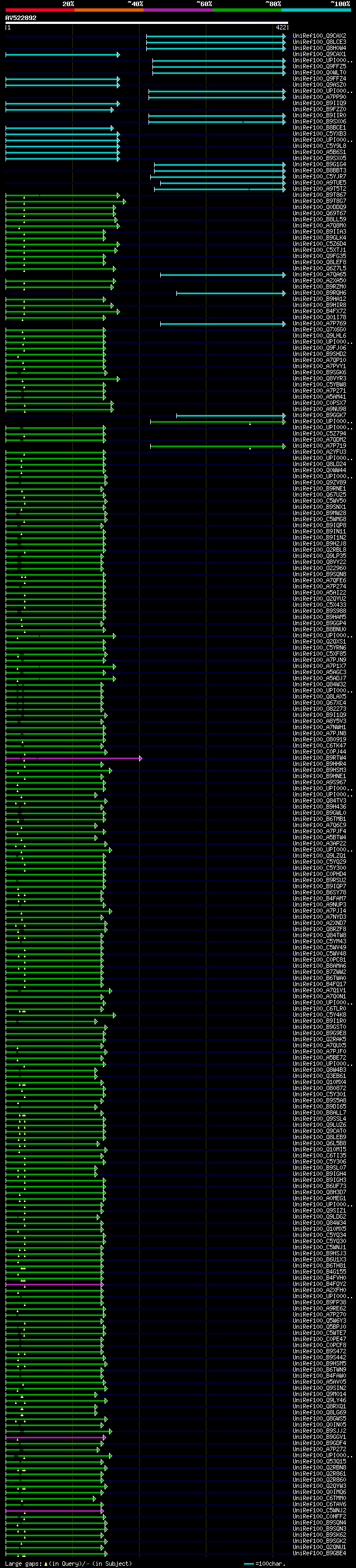The width and height of the screenshot is (356, 1568).
Task: Open hit UniRef100_Q9FFZ5
Action: tap(319, 66)
